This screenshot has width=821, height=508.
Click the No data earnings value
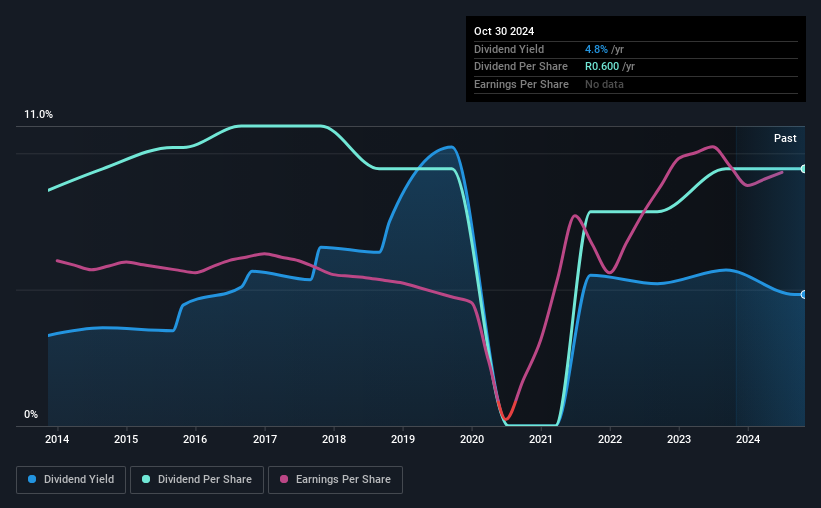(604, 84)
